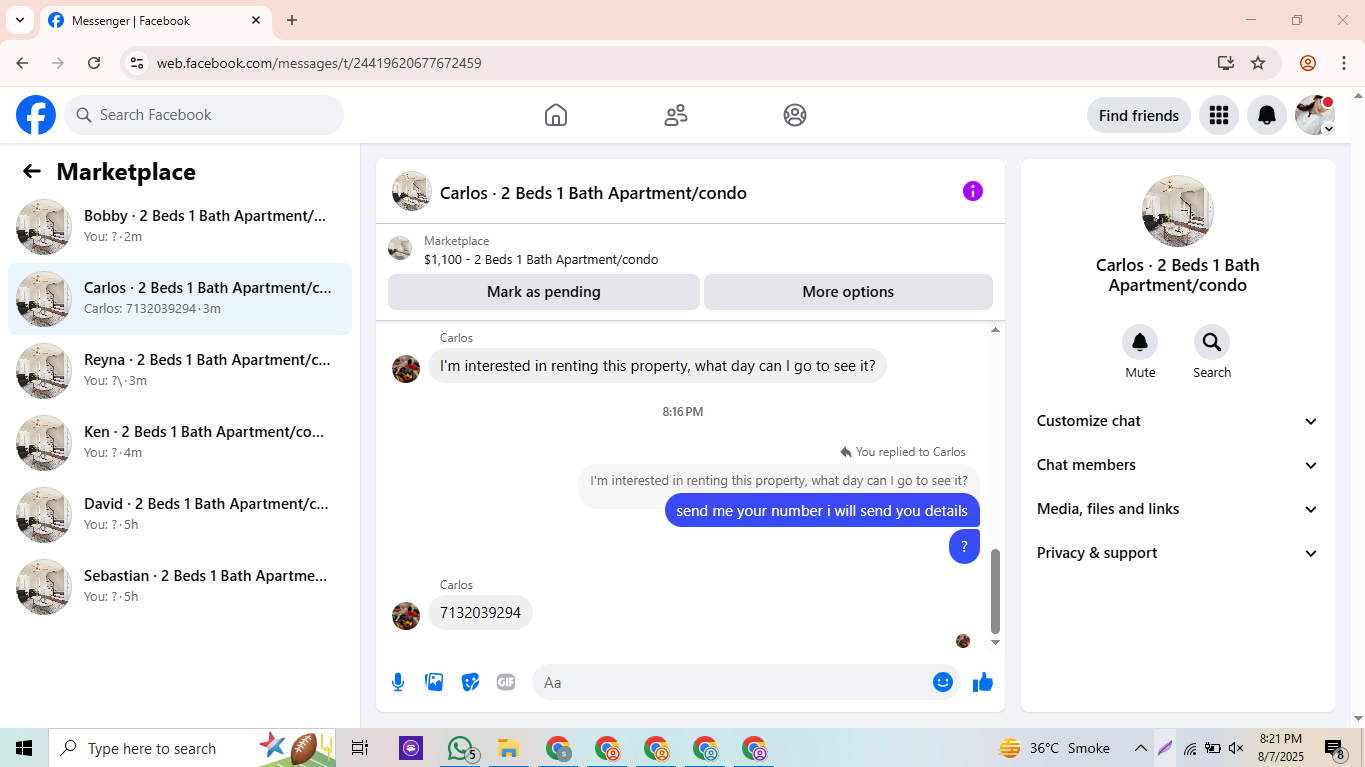1365x767 pixels.
Task: Click the Facebook logo icon
Action: pyautogui.click(x=36, y=115)
